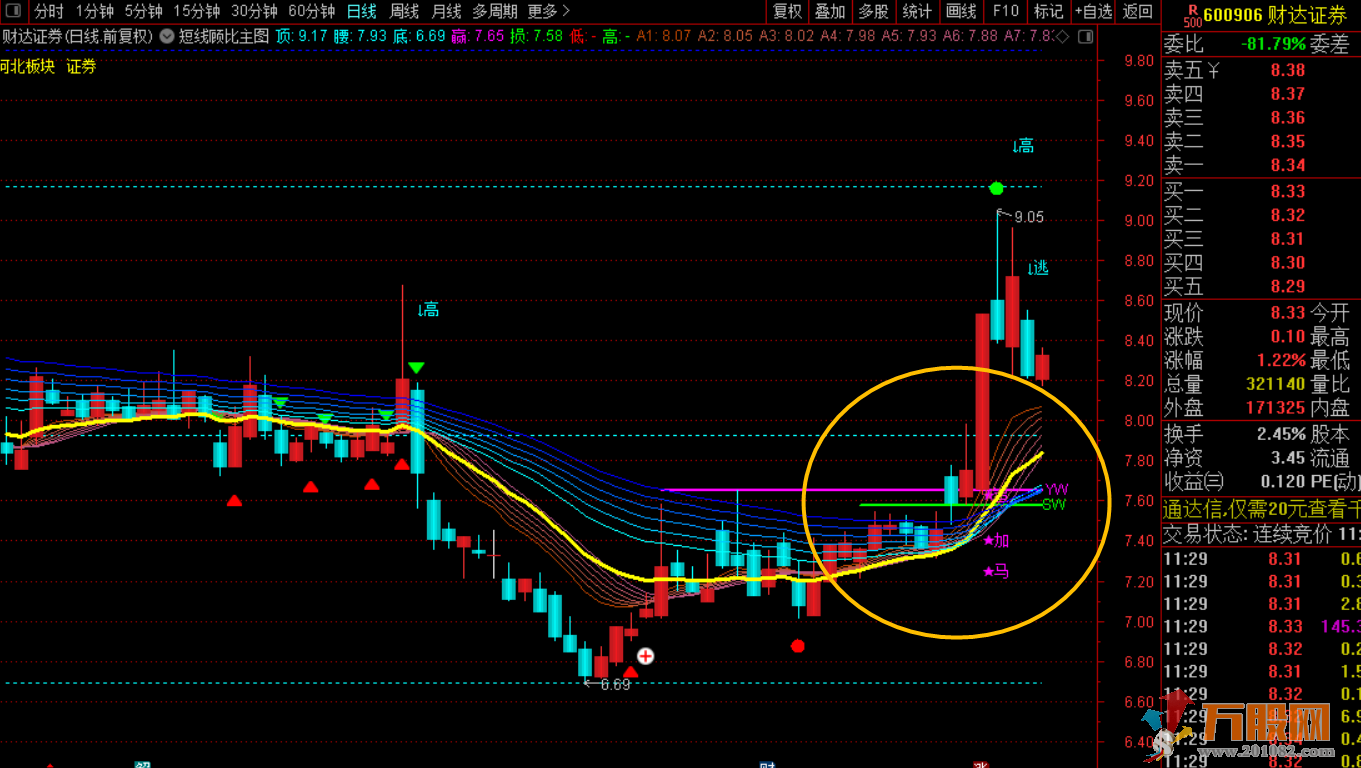Click the diamond icon in indicator bar
The height and width of the screenshot is (768, 1361).
[x=1062, y=37]
